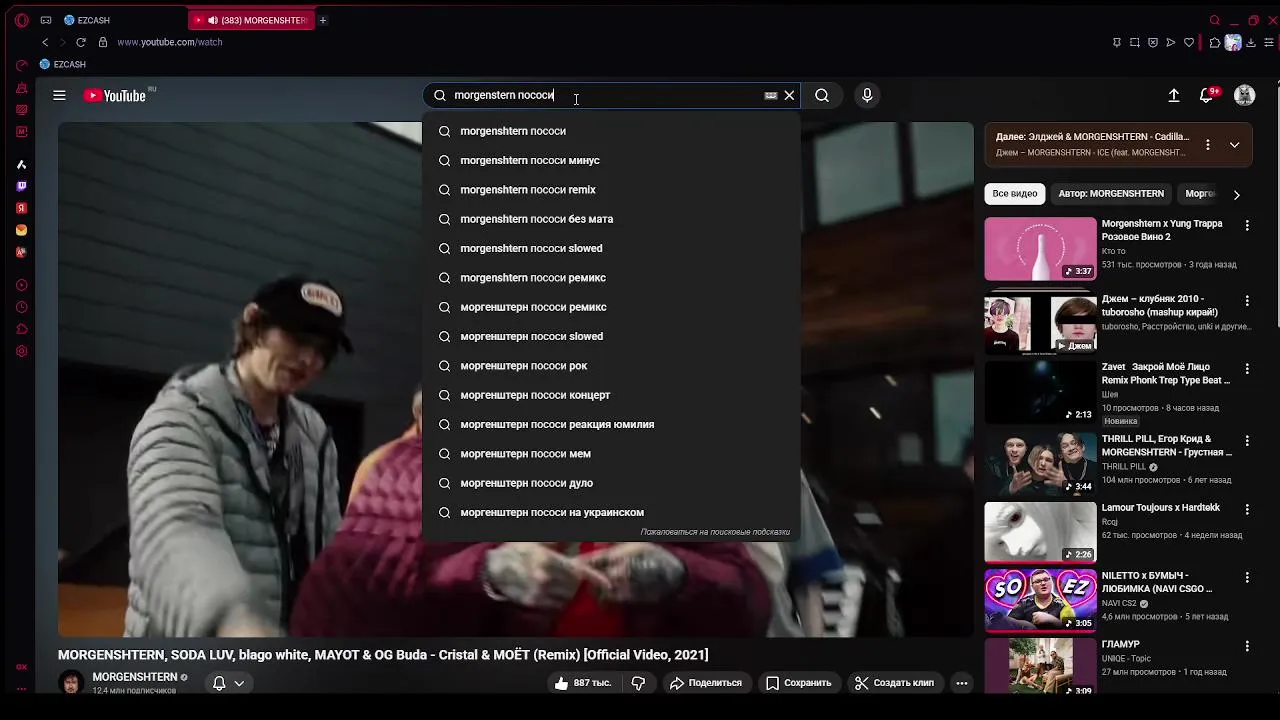Open the Розовое Вино 2 video thumbnail
This screenshot has height=720, width=1280.
tap(1040, 249)
